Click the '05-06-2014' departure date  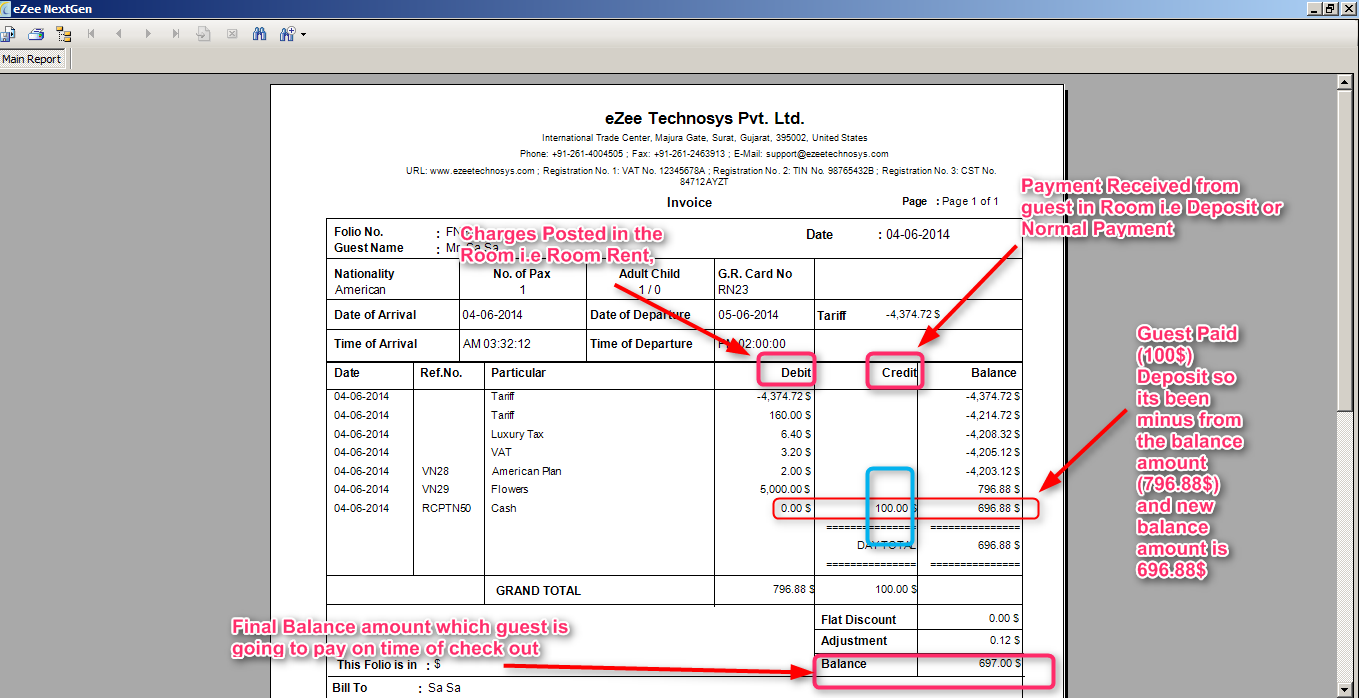[x=748, y=314]
